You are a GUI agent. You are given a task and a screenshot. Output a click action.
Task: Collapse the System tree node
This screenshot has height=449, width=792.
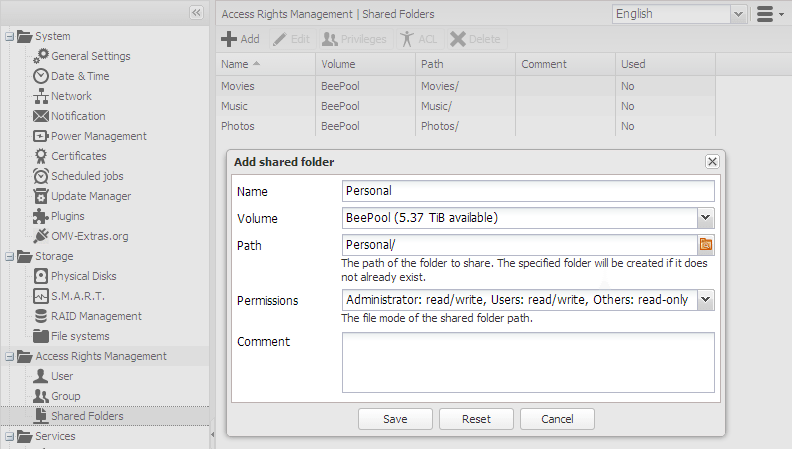(9, 36)
